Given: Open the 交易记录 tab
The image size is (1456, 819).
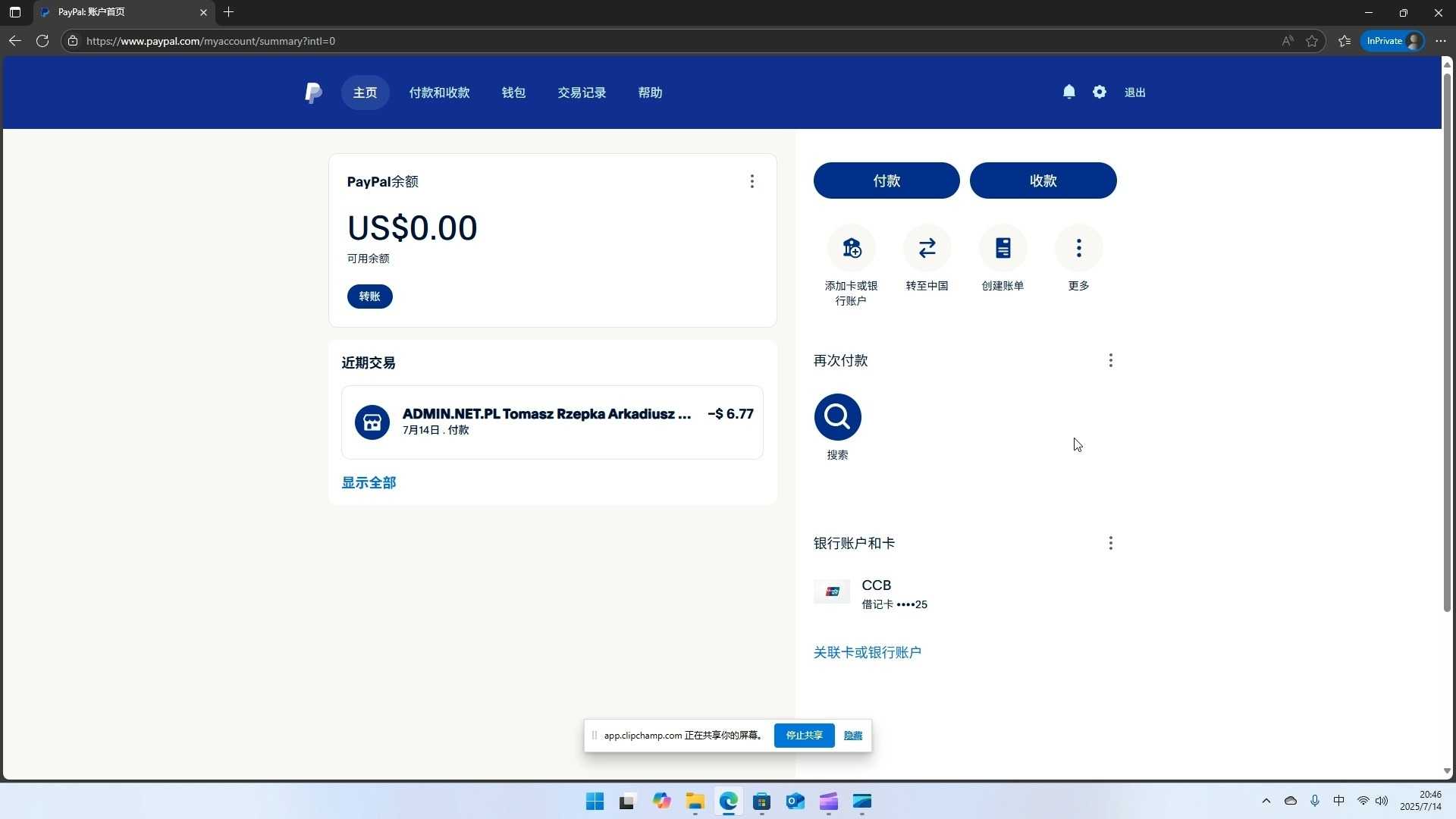Looking at the screenshot, I should coord(582,93).
